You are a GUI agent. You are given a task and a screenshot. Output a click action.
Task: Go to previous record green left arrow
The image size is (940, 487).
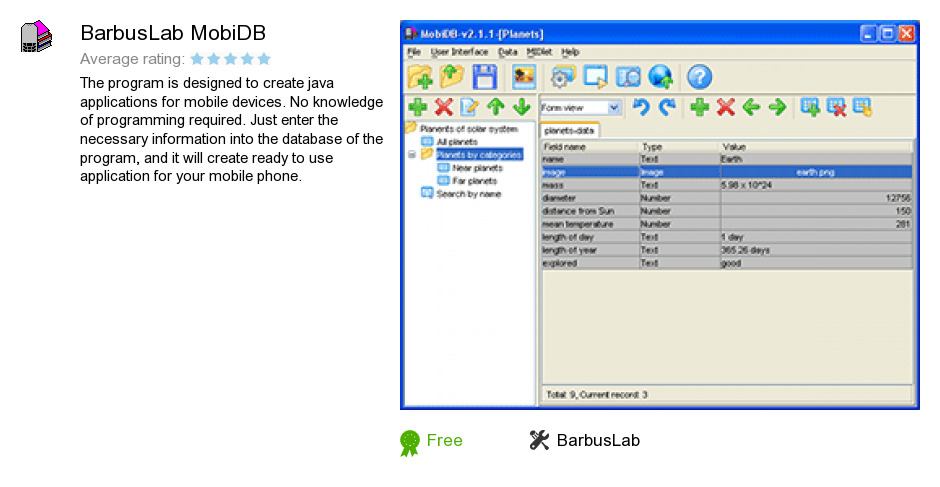751,107
